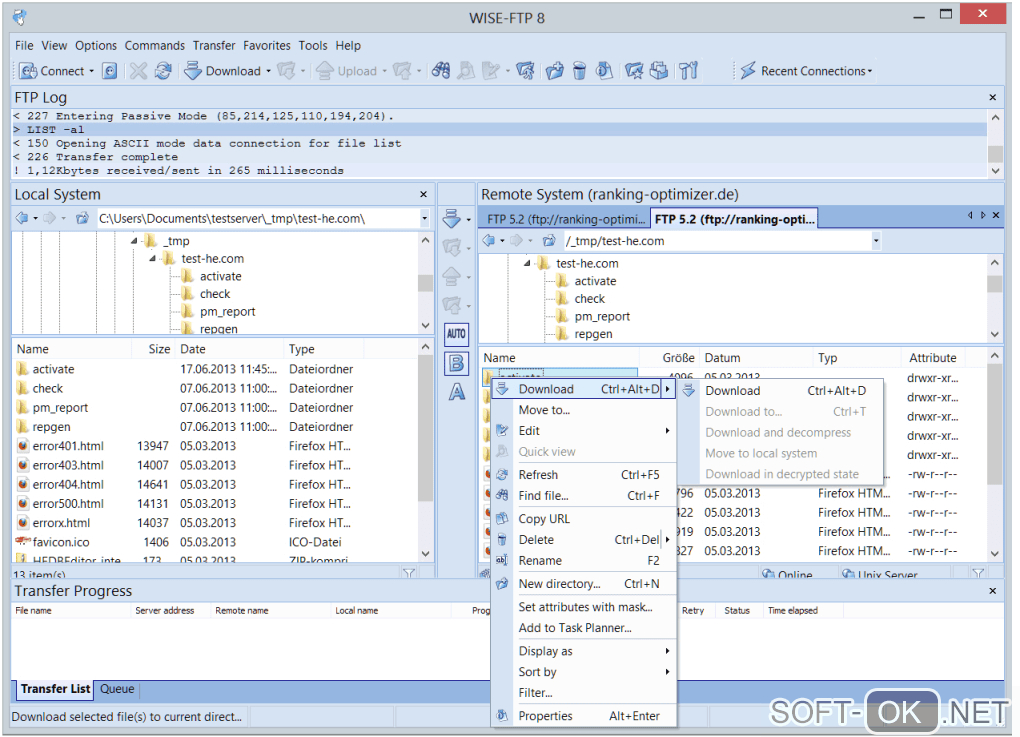The image size is (1020, 737).
Task: Select favicon.ico in the local file list
Action: [60, 542]
